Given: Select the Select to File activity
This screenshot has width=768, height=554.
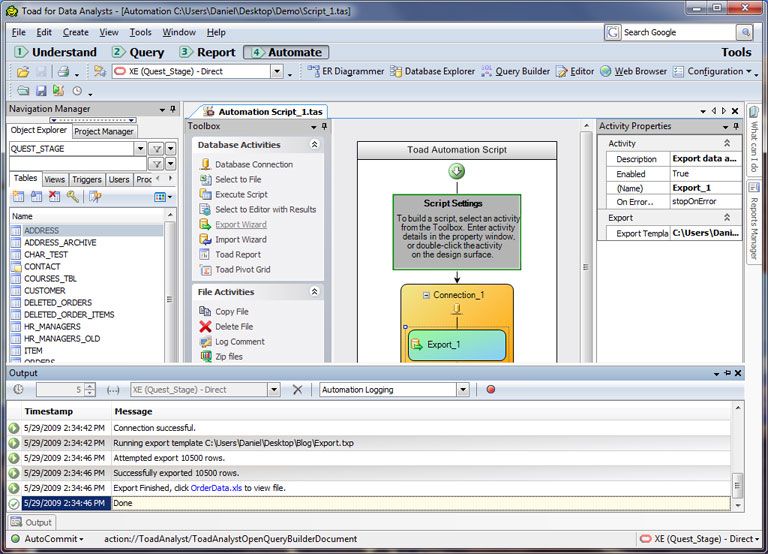Looking at the screenshot, I should [x=231, y=179].
